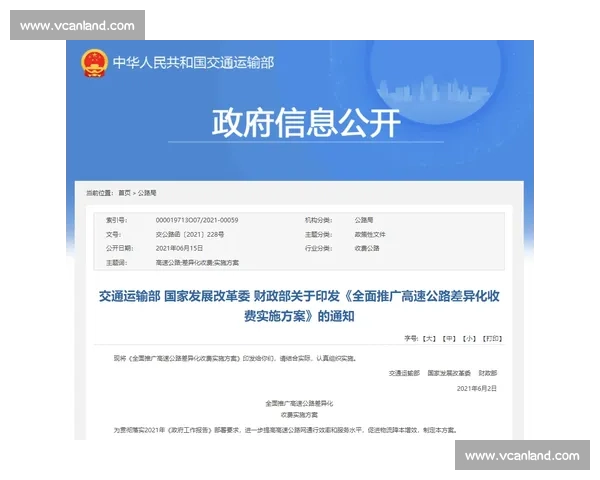This screenshot has height=480, width=600.
Task: Select document number 交公路函〔2021〕228号
Action: 190,234
